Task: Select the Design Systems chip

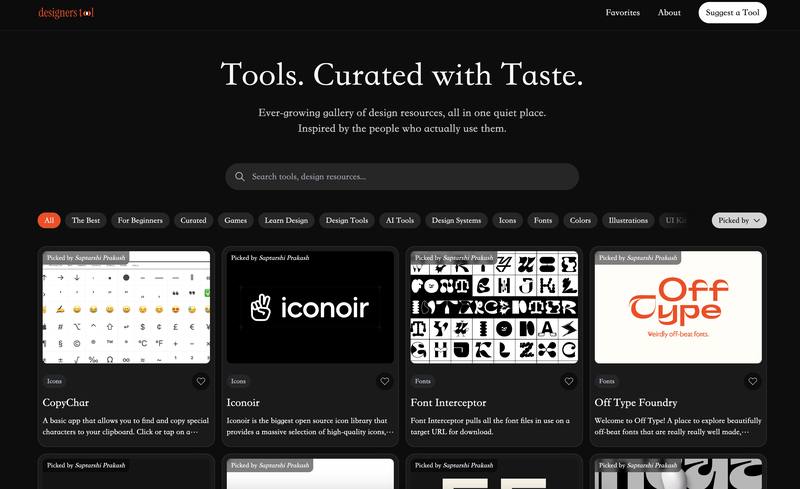Action: point(457,221)
